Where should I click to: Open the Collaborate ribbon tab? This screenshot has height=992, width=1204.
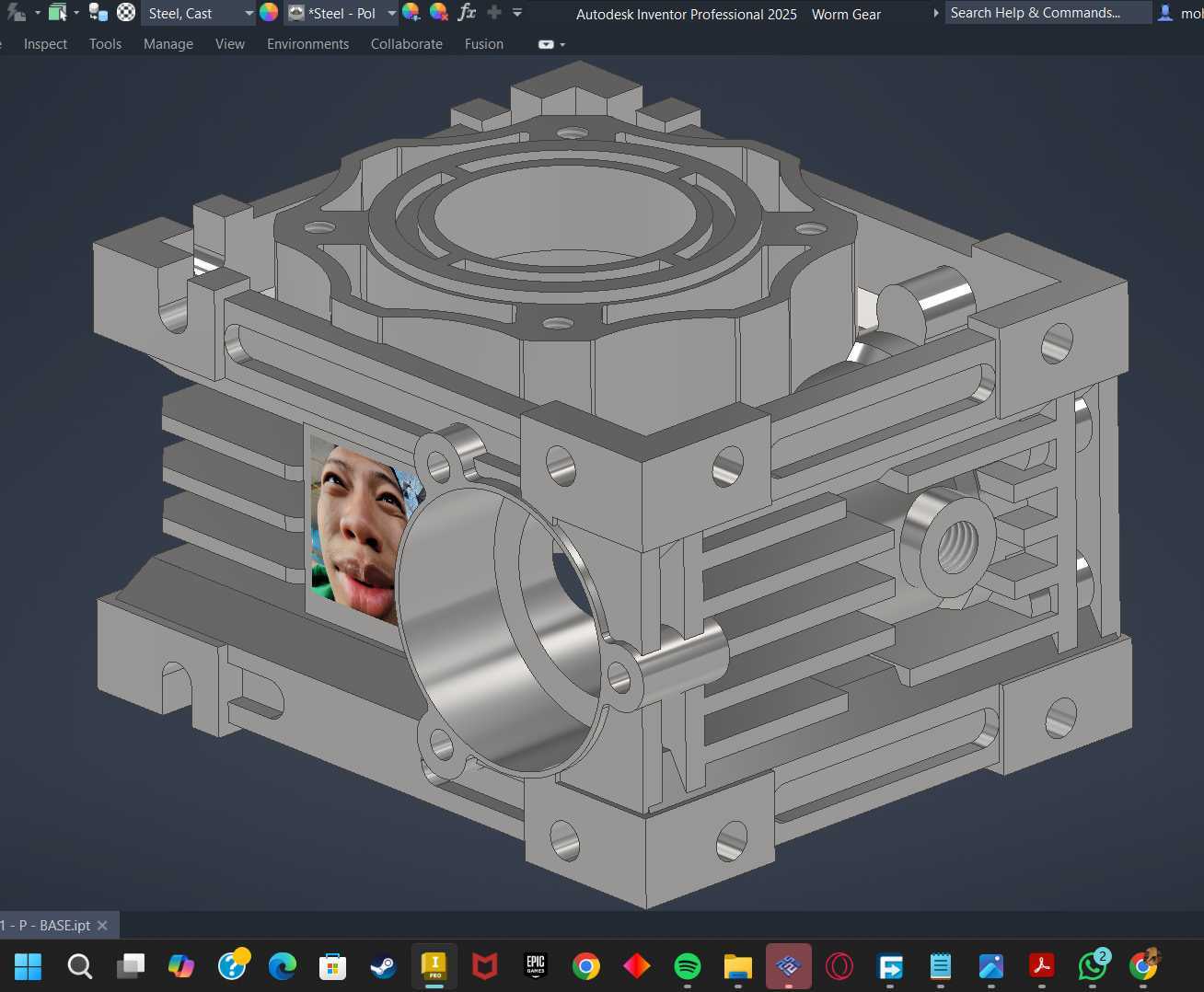(406, 44)
